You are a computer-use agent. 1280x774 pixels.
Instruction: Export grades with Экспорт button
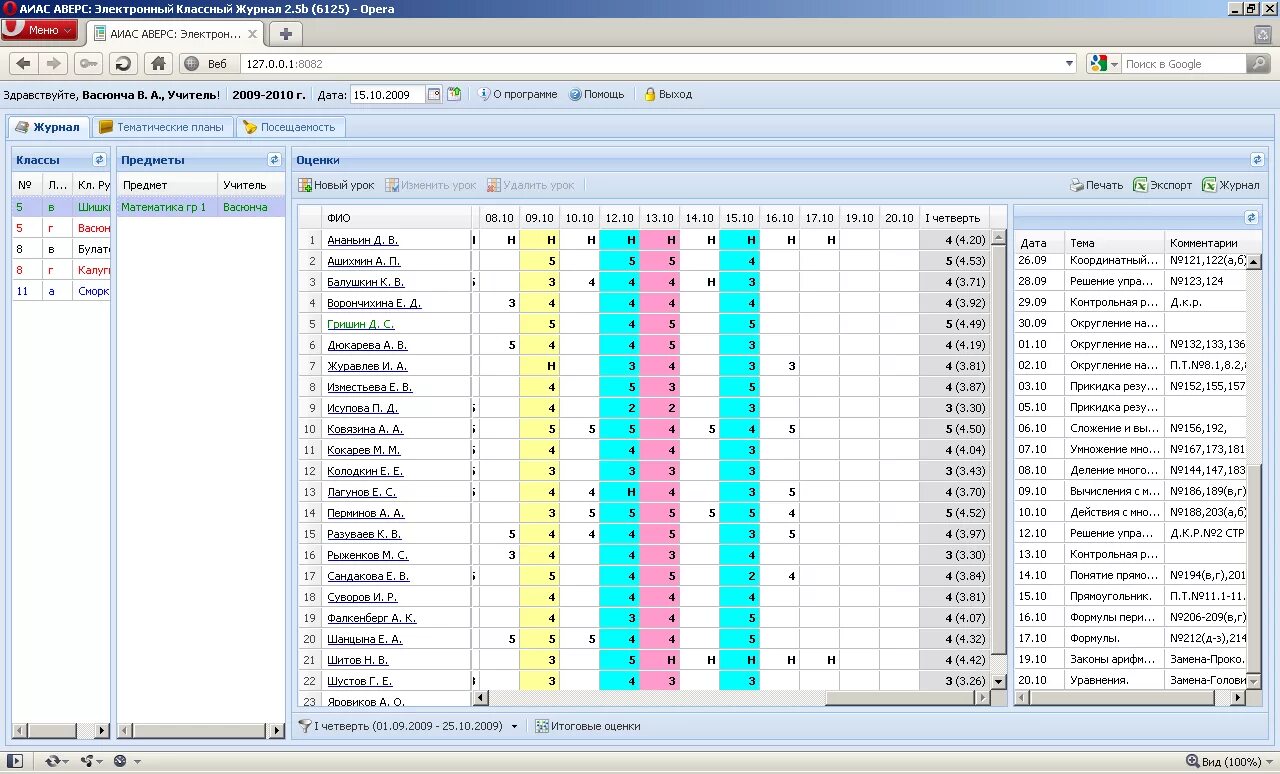tap(1163, 185)
